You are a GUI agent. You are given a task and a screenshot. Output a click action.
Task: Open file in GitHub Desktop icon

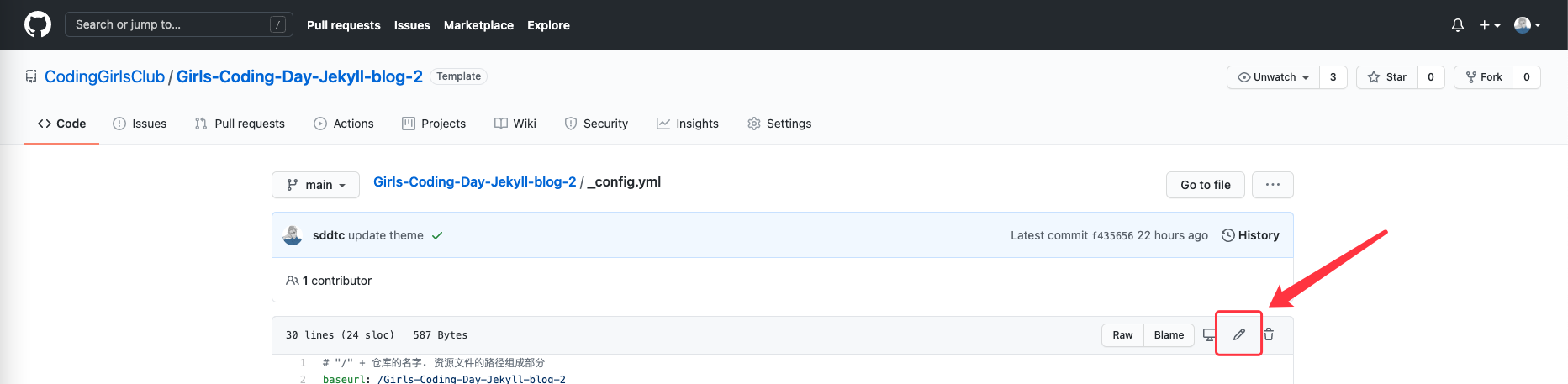point(1208,334)
